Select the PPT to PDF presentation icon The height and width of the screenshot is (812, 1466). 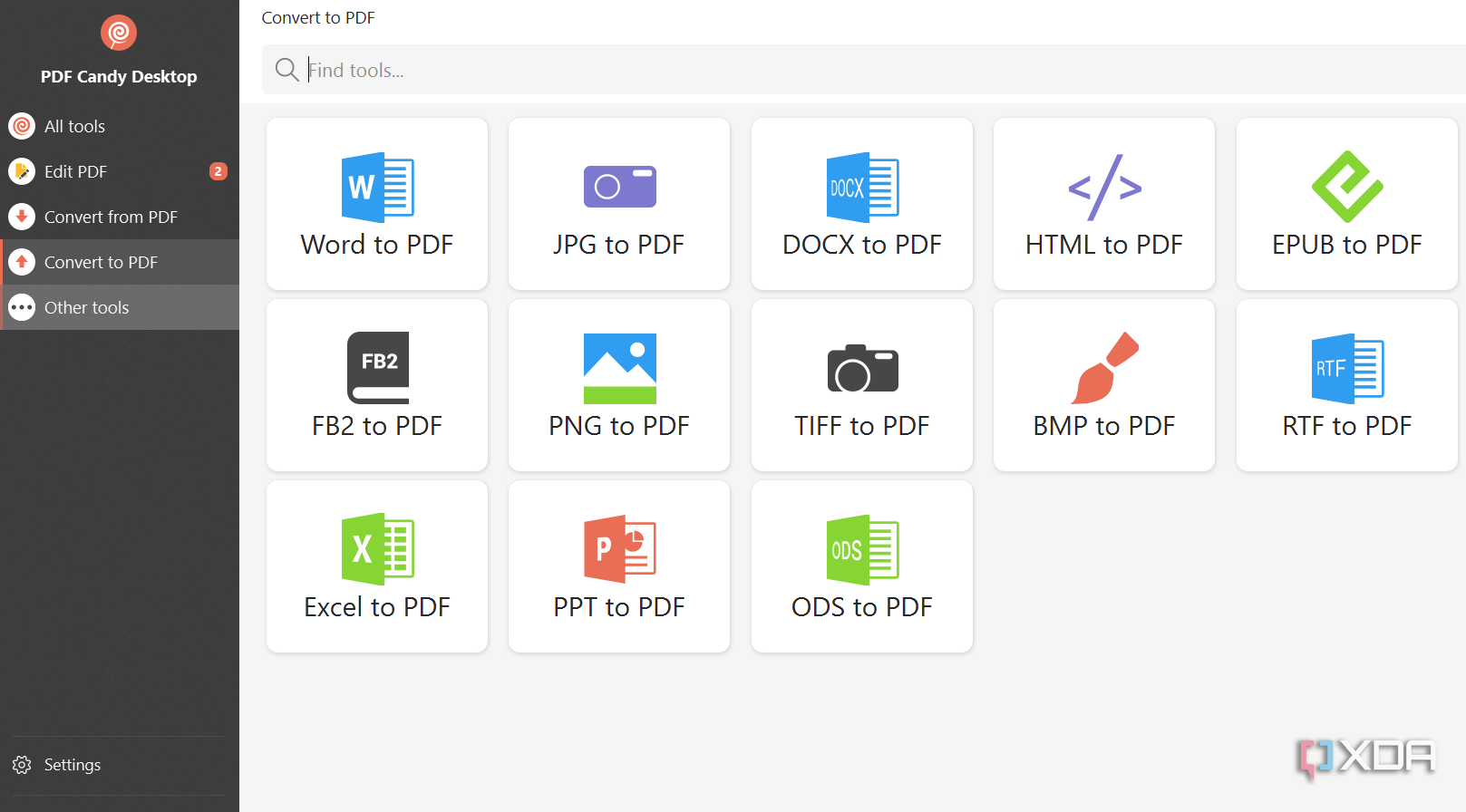(620, 549)
